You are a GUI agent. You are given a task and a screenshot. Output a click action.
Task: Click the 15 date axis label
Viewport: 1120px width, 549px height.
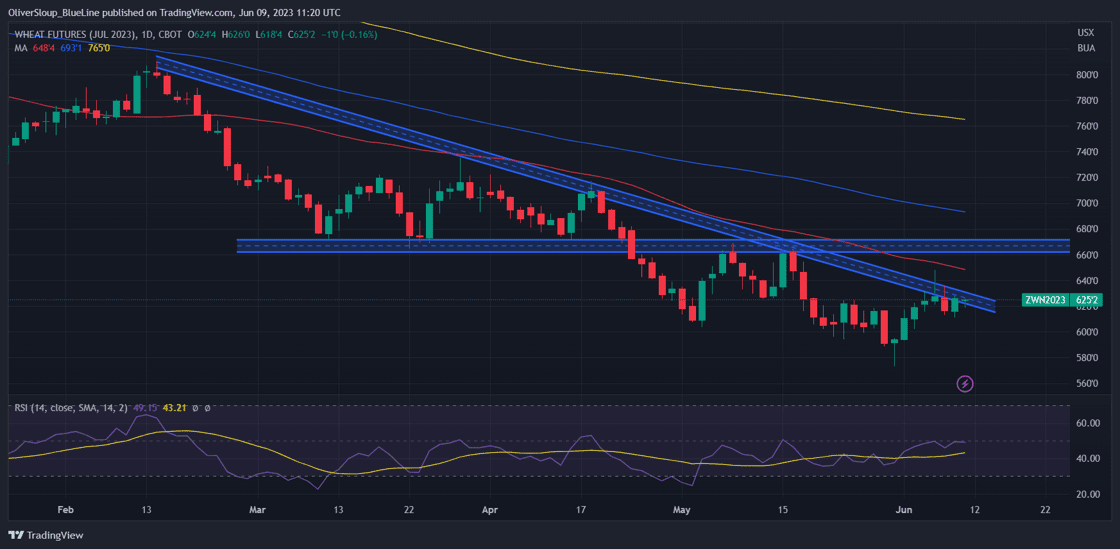[x=782, y=510]
